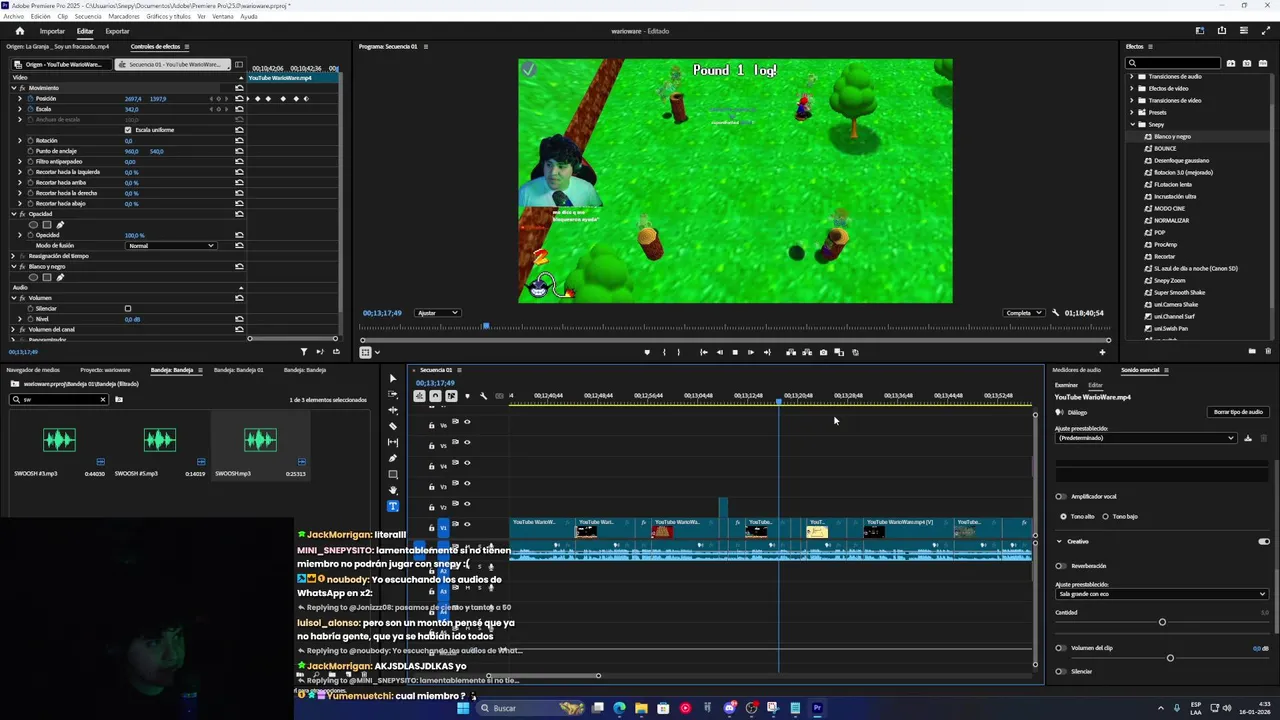Select the Track Select Forward tool
The width and height of the screenshot is (1280, 720).
click(x=393, y=394)
